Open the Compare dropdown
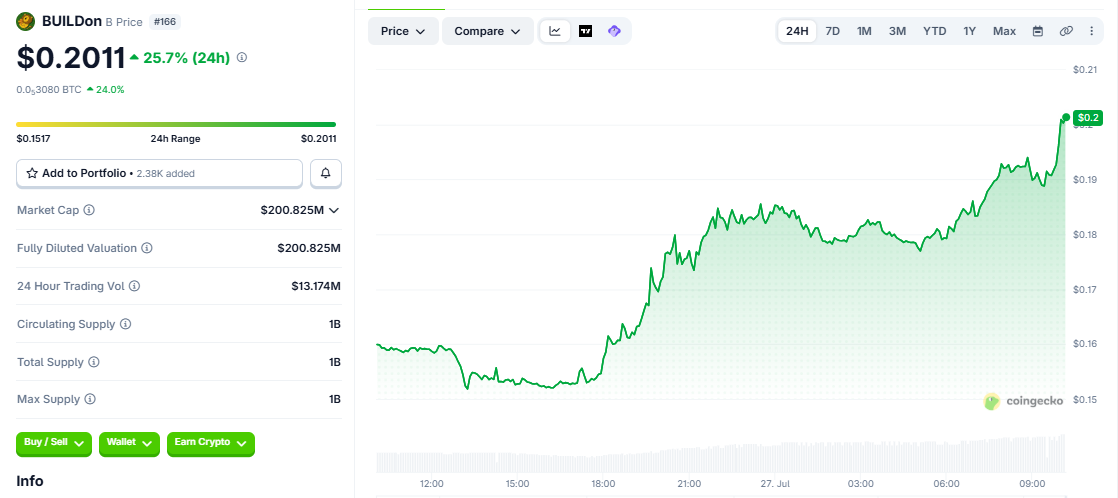 click(488, 31)
